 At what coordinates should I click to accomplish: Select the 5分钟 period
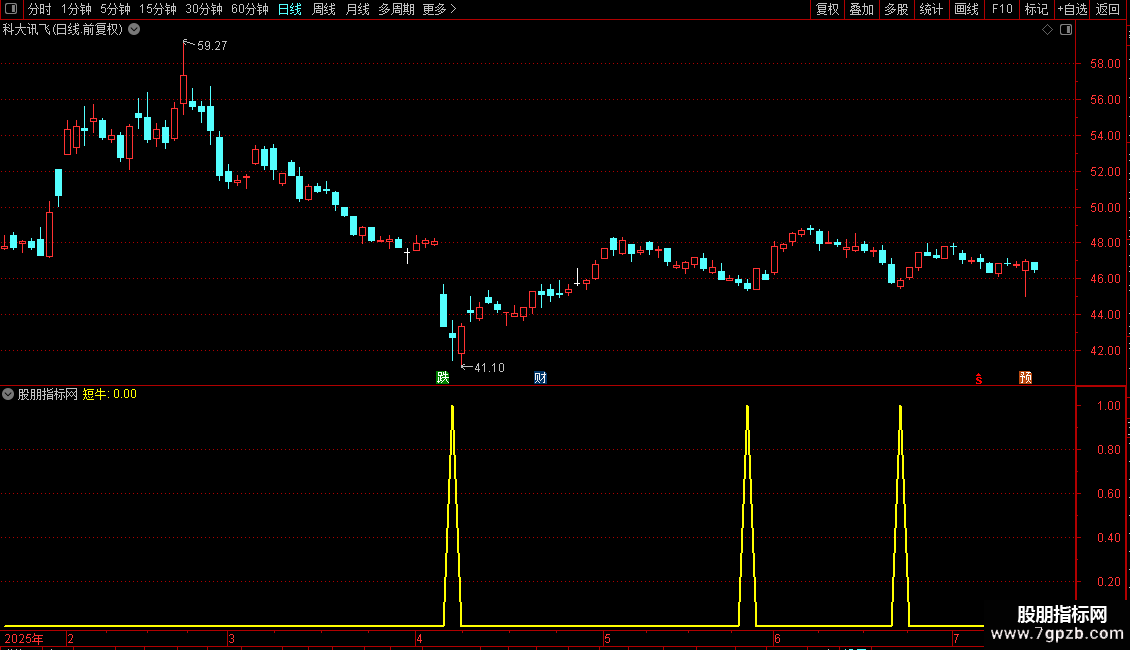pyautogui.click(x=115, y=9)
